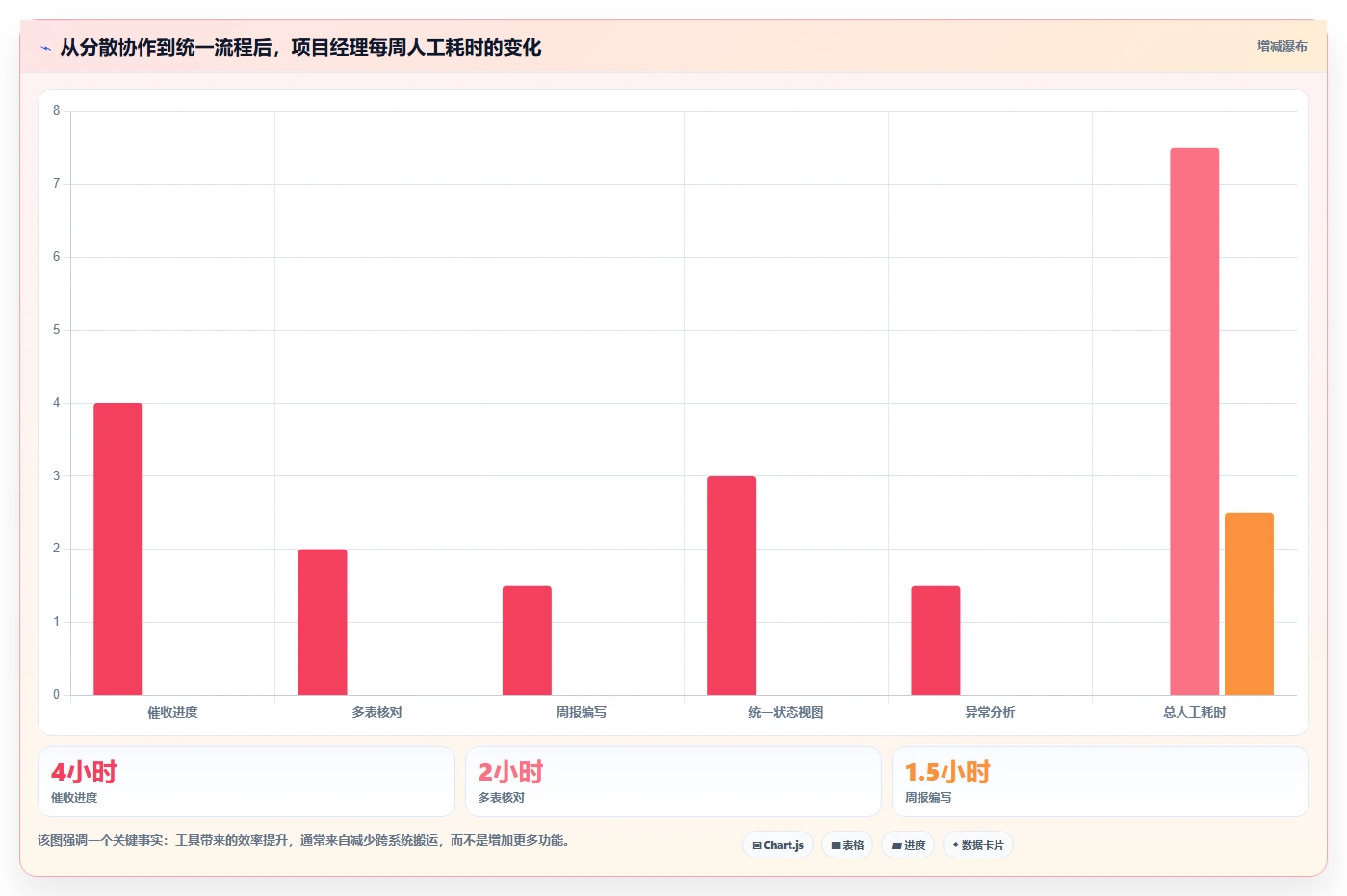Open the 4小时 催收进度 data card
The height and width of the screenshot is (896, 1347).
pos(246,781)
